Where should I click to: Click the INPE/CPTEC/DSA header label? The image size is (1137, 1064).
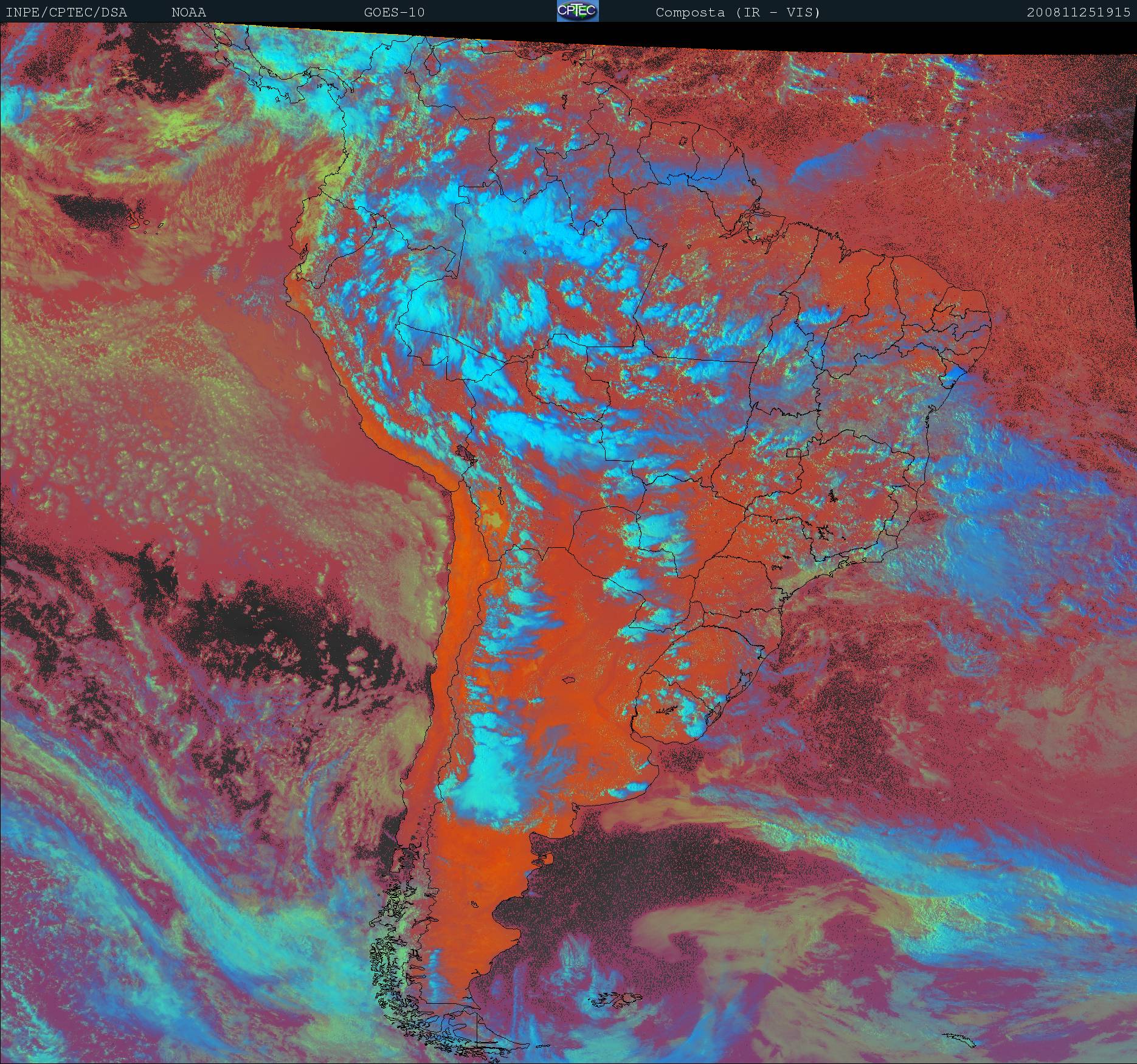pos(66,12)
